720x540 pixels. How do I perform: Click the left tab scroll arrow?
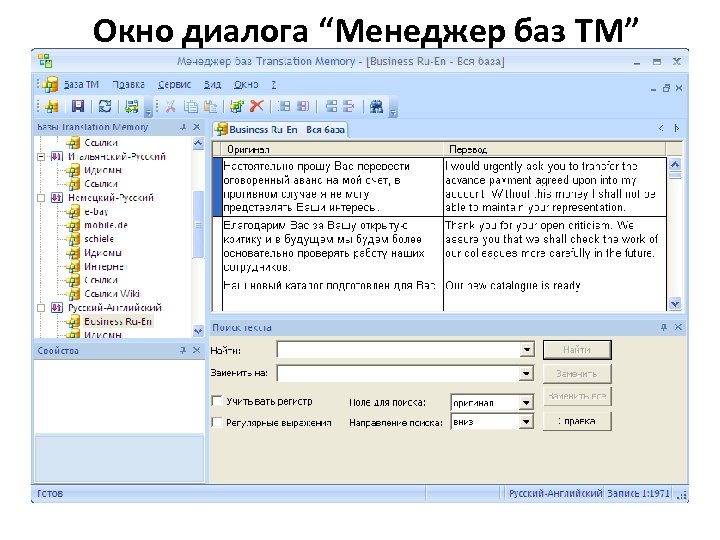click(x=661, y=128)
